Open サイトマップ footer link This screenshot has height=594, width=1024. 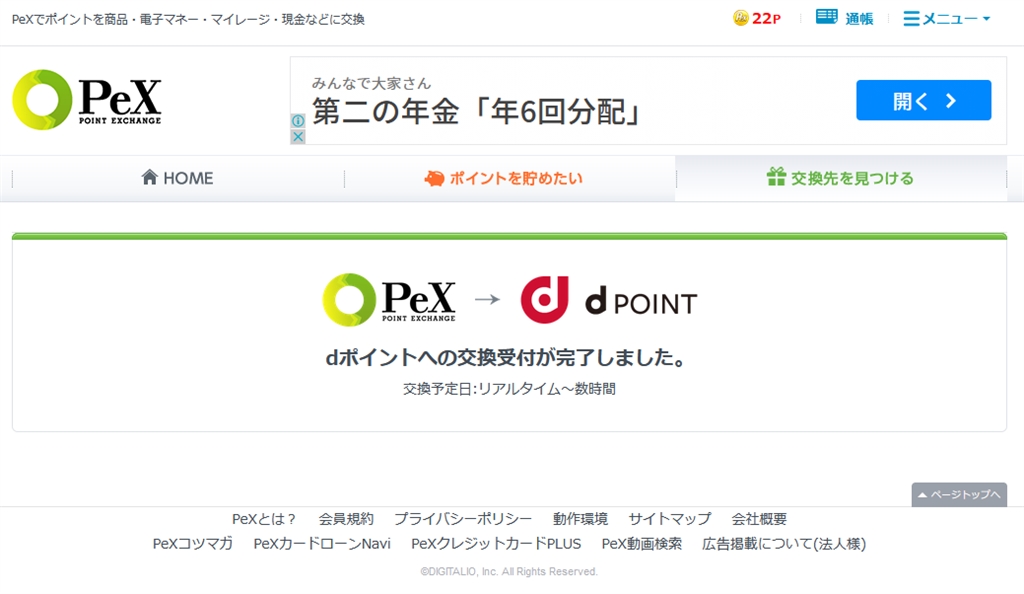pyautogui.click(x=670, y=520)
